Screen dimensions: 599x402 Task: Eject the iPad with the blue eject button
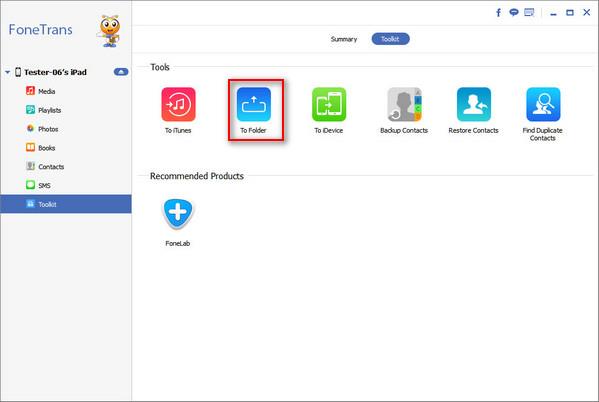coord(121,72)
